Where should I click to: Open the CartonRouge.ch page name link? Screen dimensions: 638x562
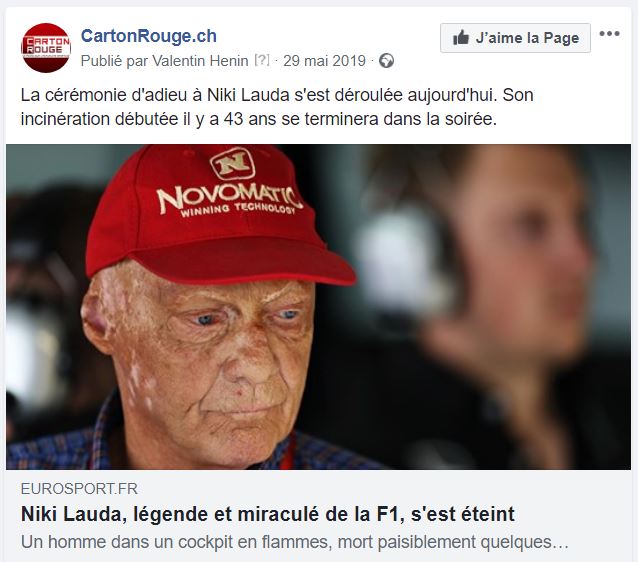149,36
